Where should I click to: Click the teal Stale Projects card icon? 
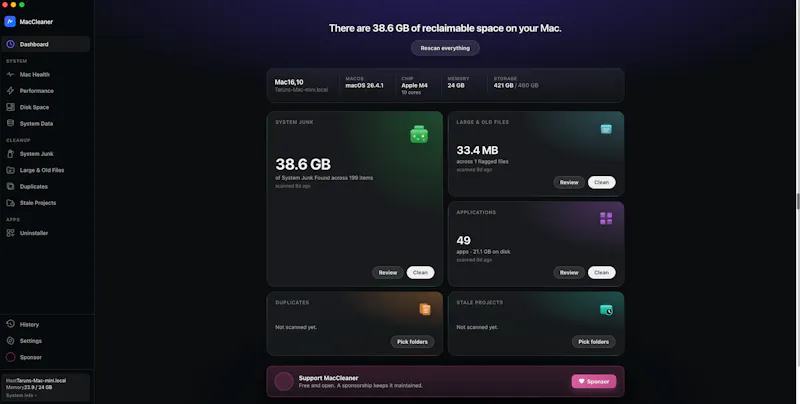tap(606, 310)
